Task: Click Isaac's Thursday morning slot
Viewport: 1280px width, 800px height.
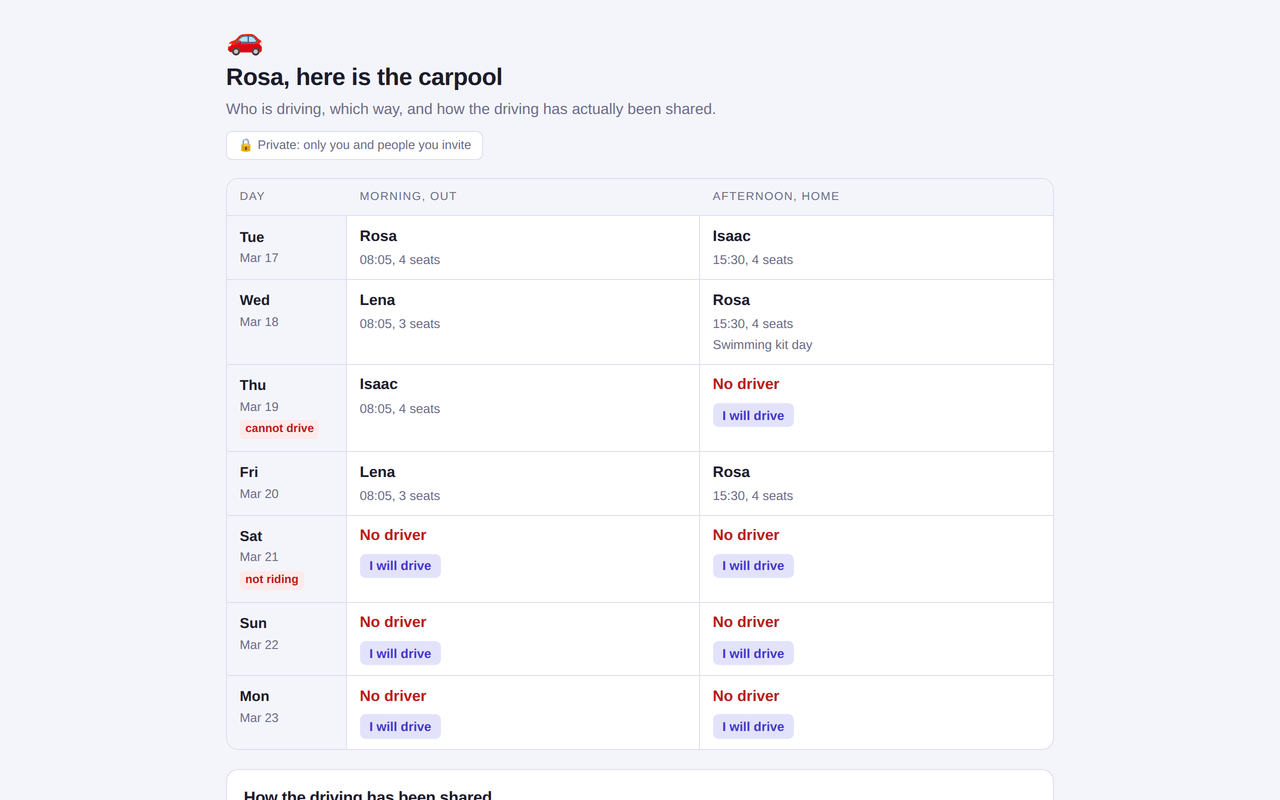Action: (x=523, y=408)
